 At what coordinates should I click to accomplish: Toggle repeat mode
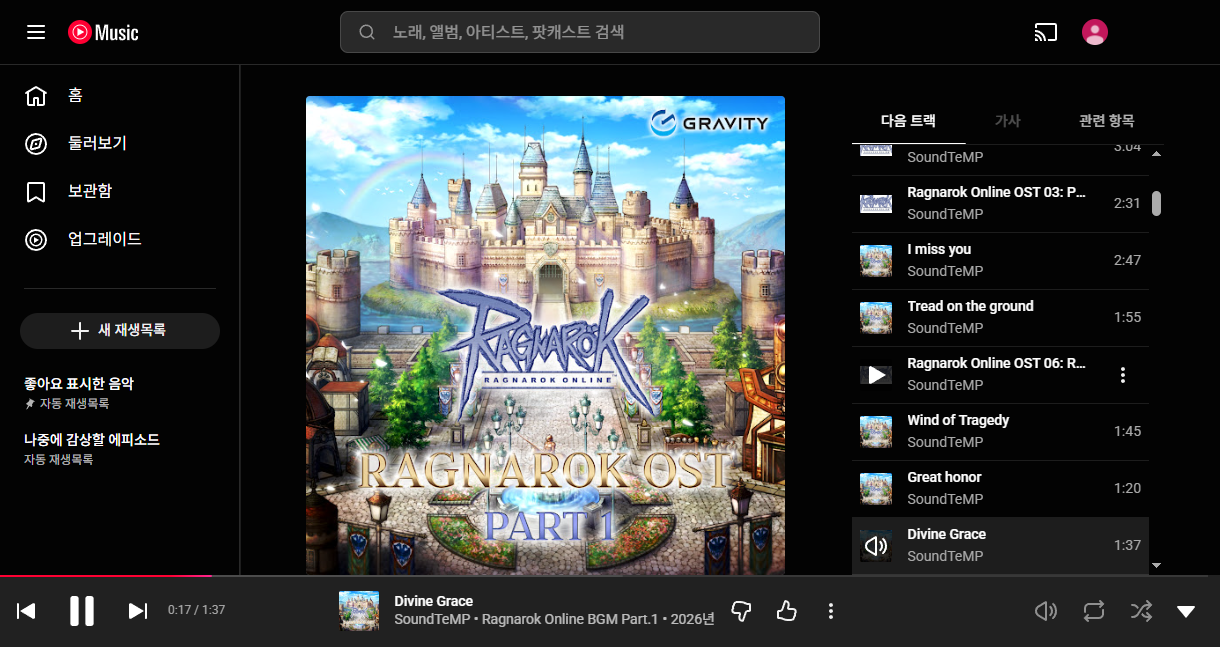click(x=1093, y=611)
